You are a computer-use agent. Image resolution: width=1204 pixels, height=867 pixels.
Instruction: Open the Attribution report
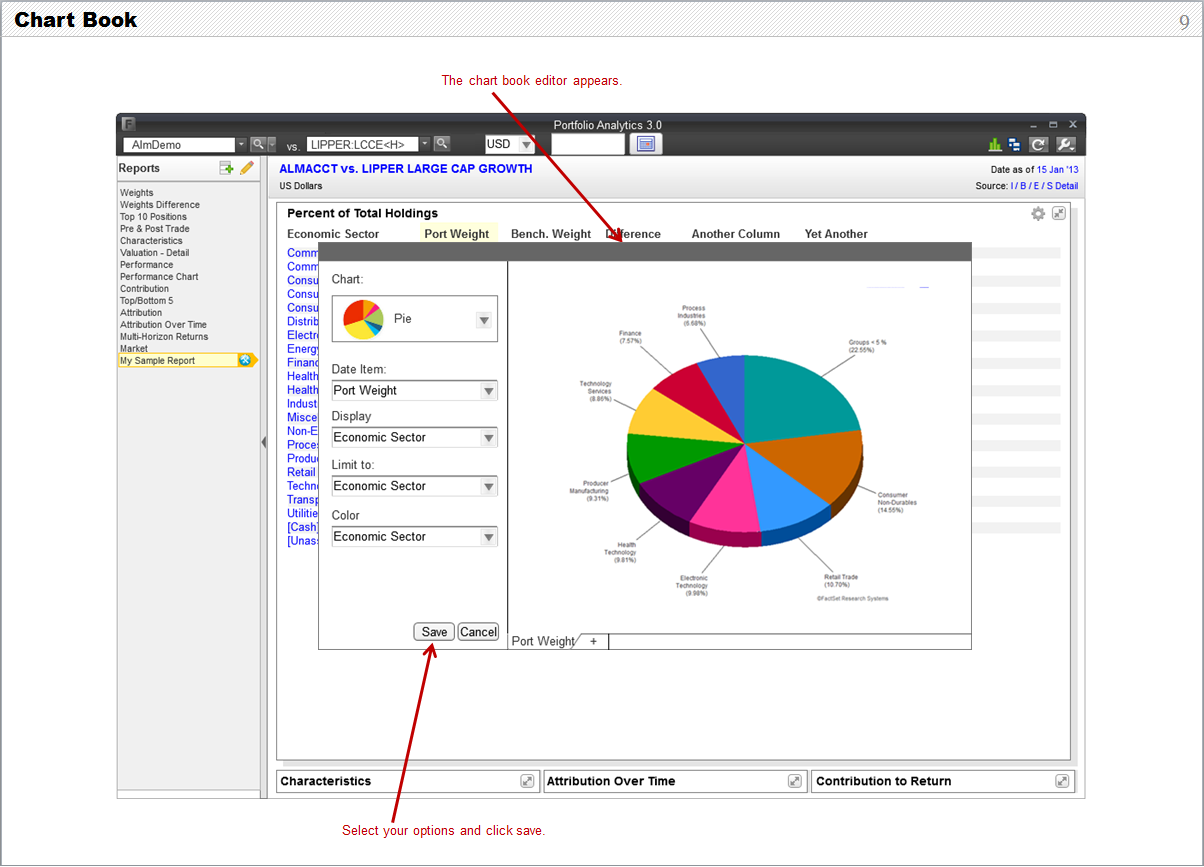coord(141,313)
